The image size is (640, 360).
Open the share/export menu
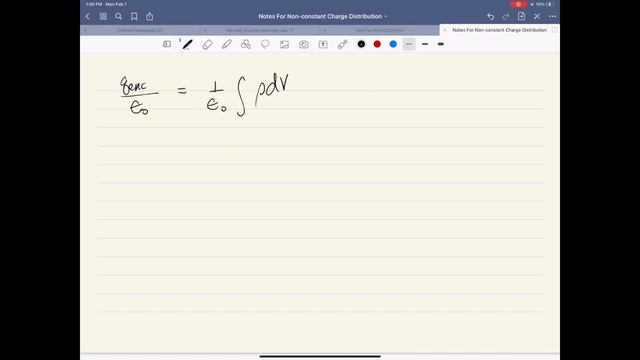point(150,16)
